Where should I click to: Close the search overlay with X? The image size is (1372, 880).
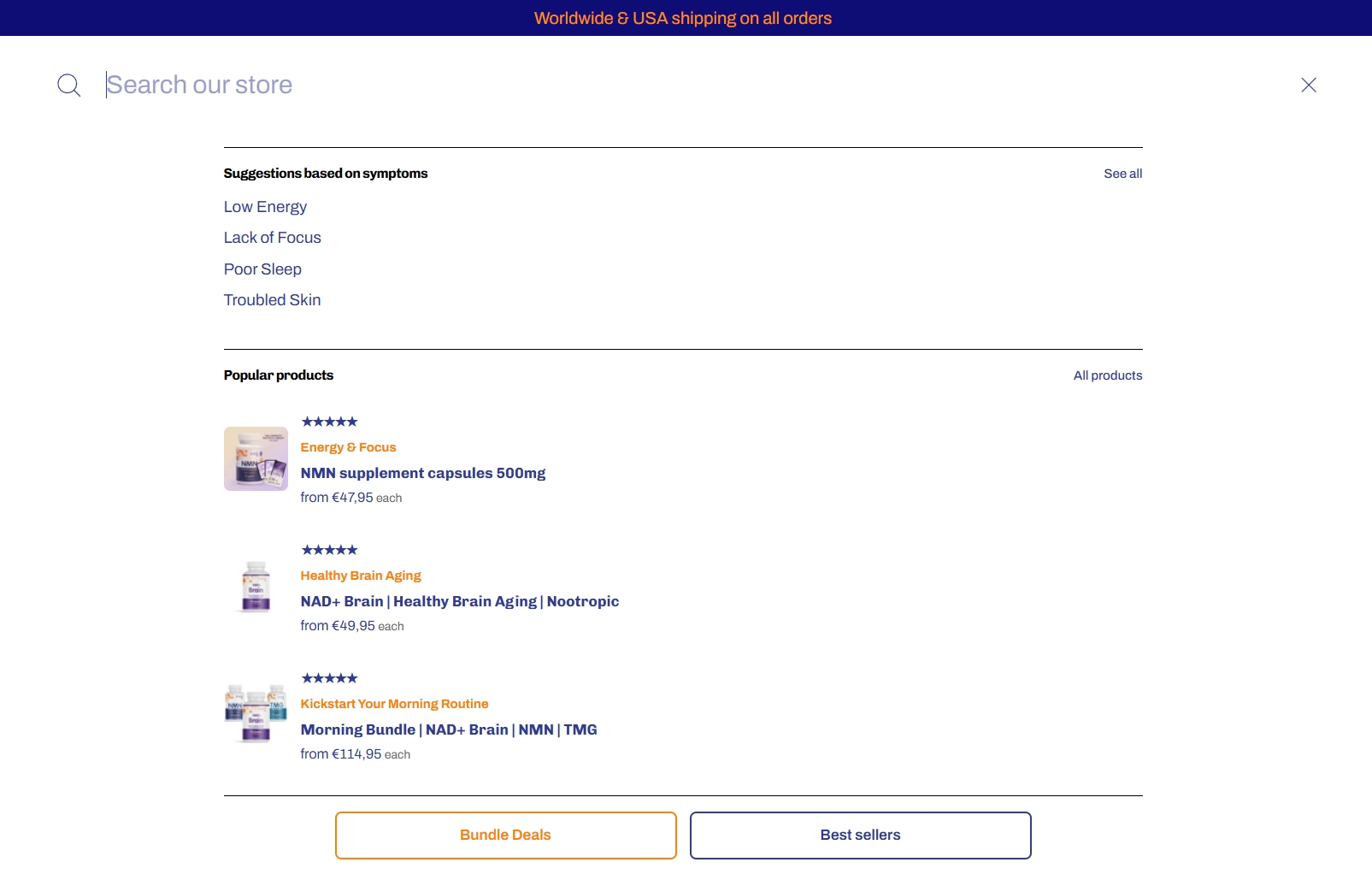(1308, 85)
